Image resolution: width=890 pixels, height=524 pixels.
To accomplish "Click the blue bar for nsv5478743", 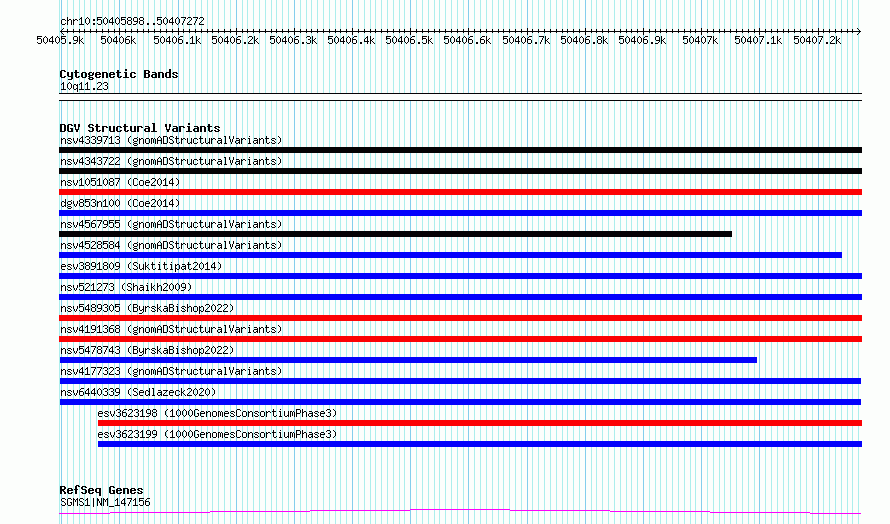I will tap(408, 360).
